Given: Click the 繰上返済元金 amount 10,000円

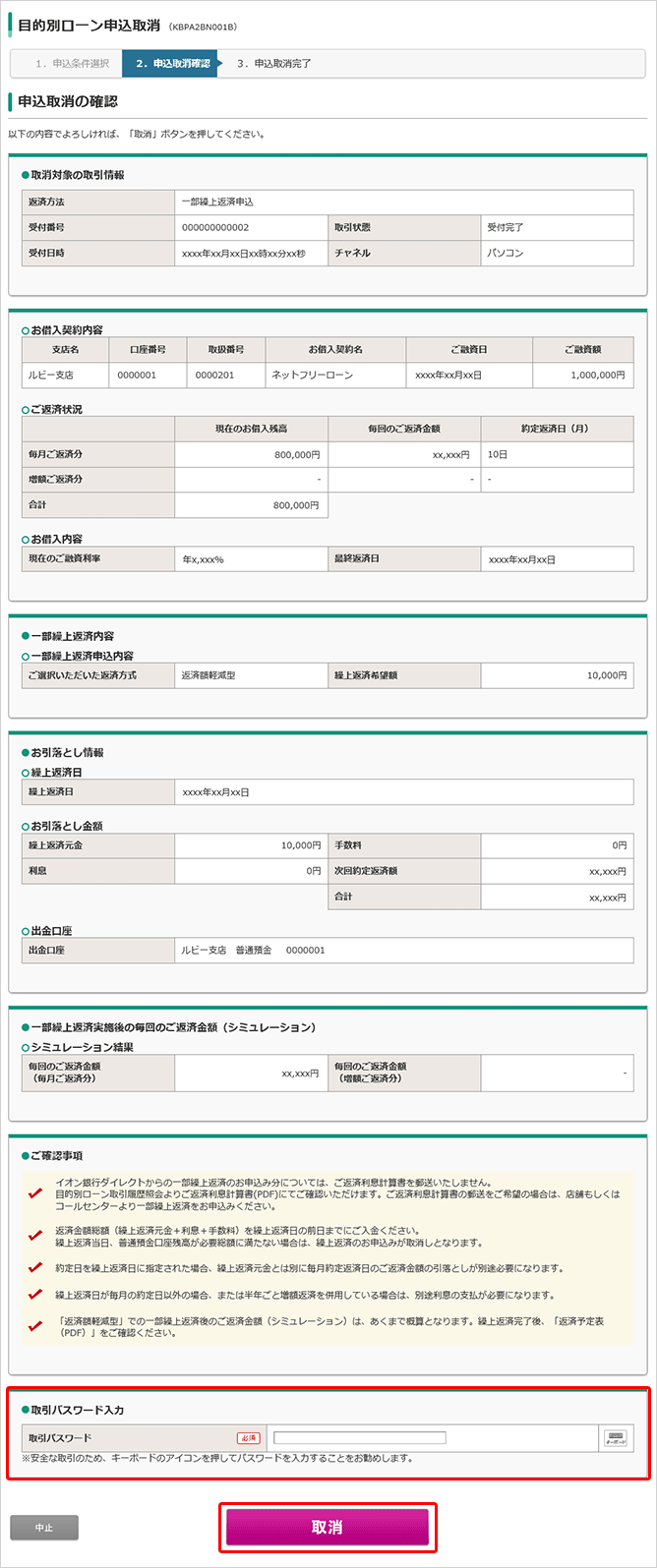Looking at the screenshot, I should pyautogui.click(x=301, y=844).
